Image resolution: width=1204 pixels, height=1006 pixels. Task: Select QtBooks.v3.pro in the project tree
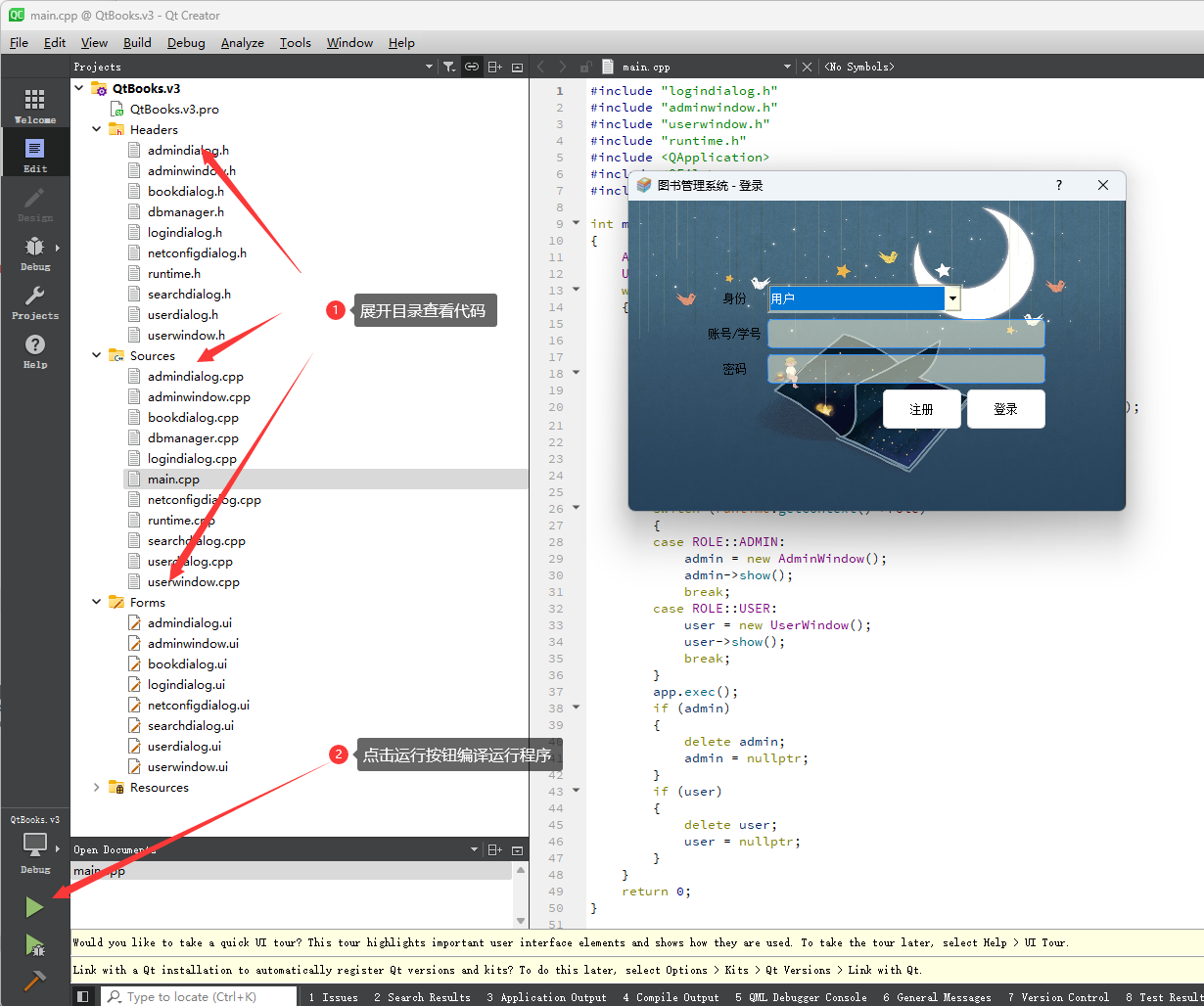(173, 109)
